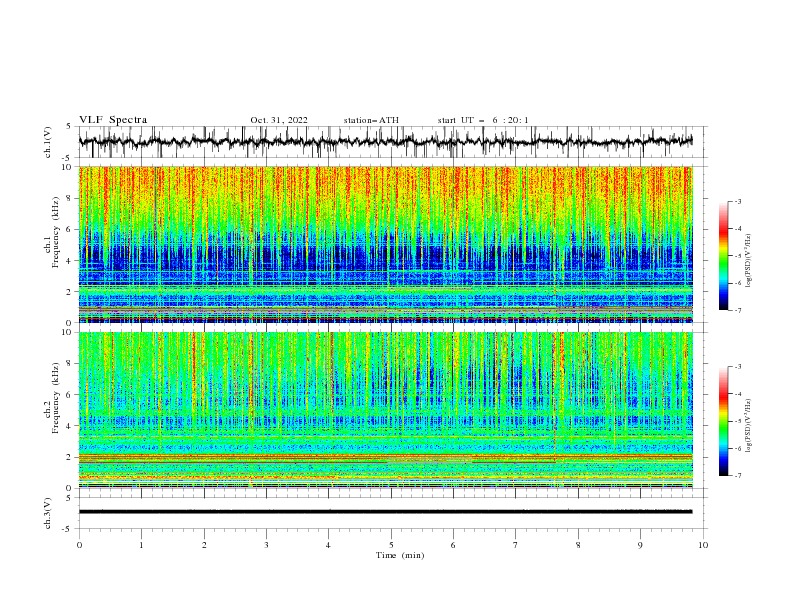This screenshot has height=612, width=792.
Task: Click time axis tick label "1"
Action: point(141,545)
